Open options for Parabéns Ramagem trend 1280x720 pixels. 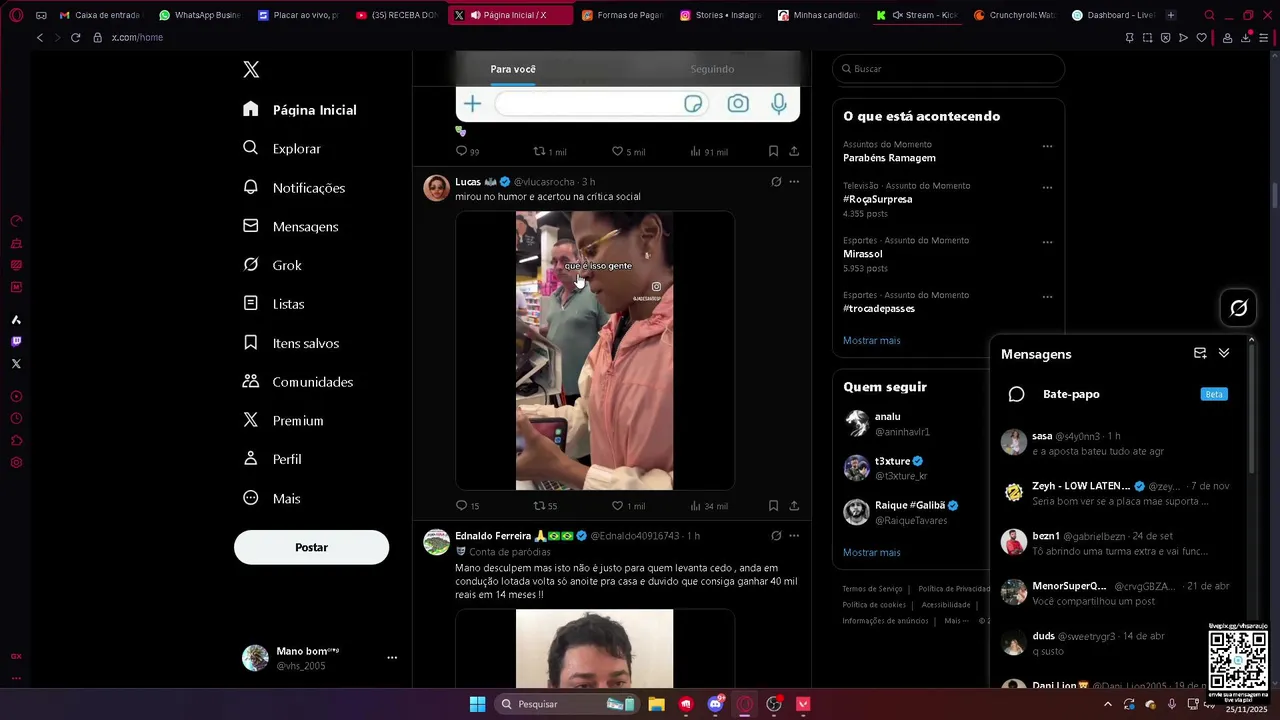point(1047,146)
